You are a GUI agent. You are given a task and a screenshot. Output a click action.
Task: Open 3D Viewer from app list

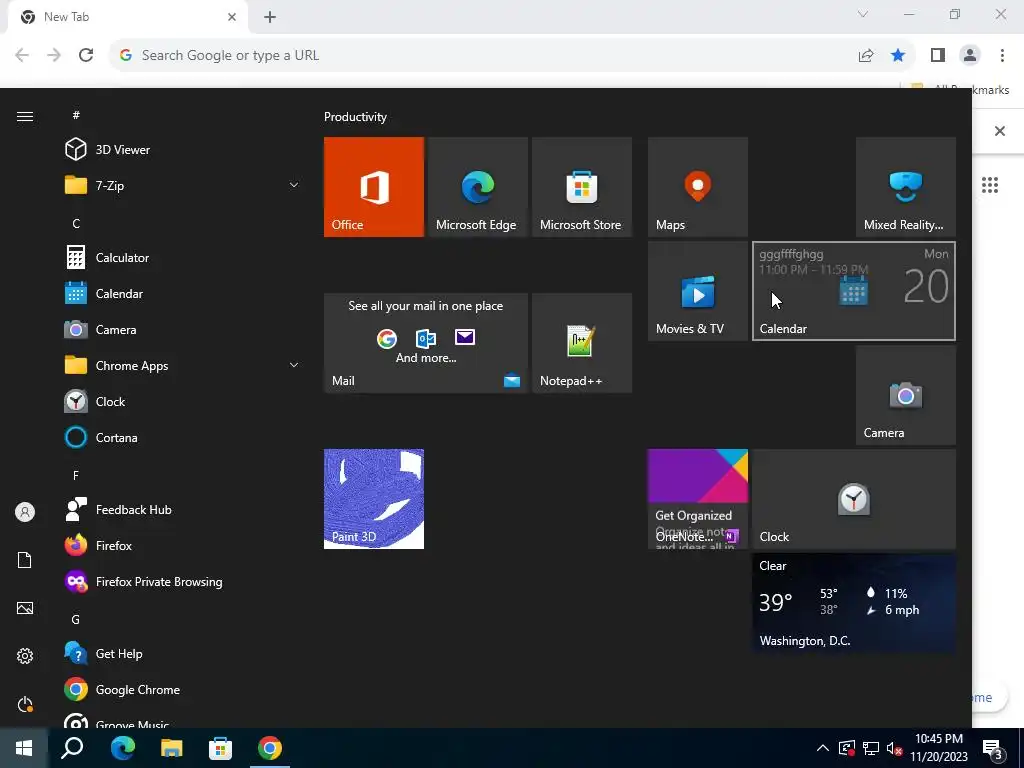[182, 150]
